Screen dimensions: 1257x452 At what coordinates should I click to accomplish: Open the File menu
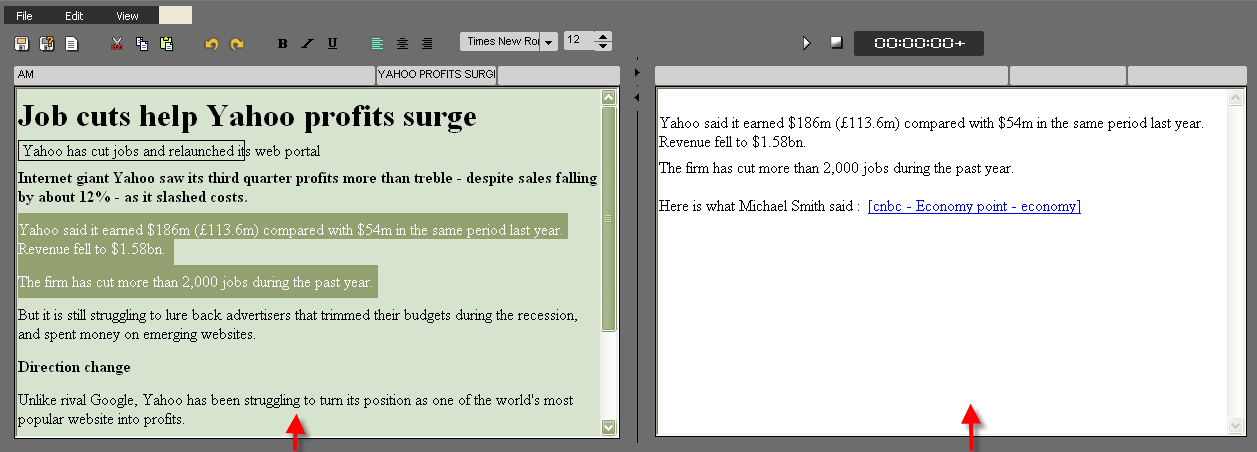(x=24, y=16)
